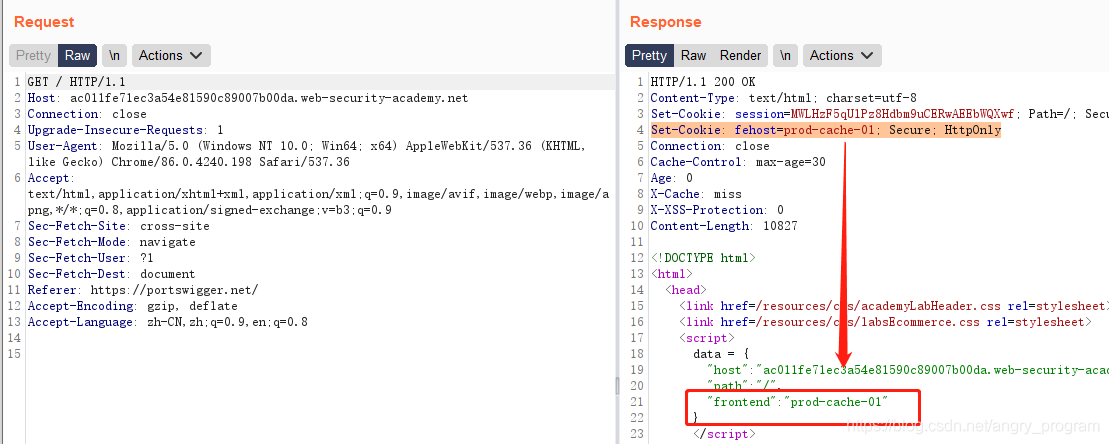Click the Sec-Fetch-Dest: document line
The width and height of the screenshot is (1109, 444).
(111, 274)
